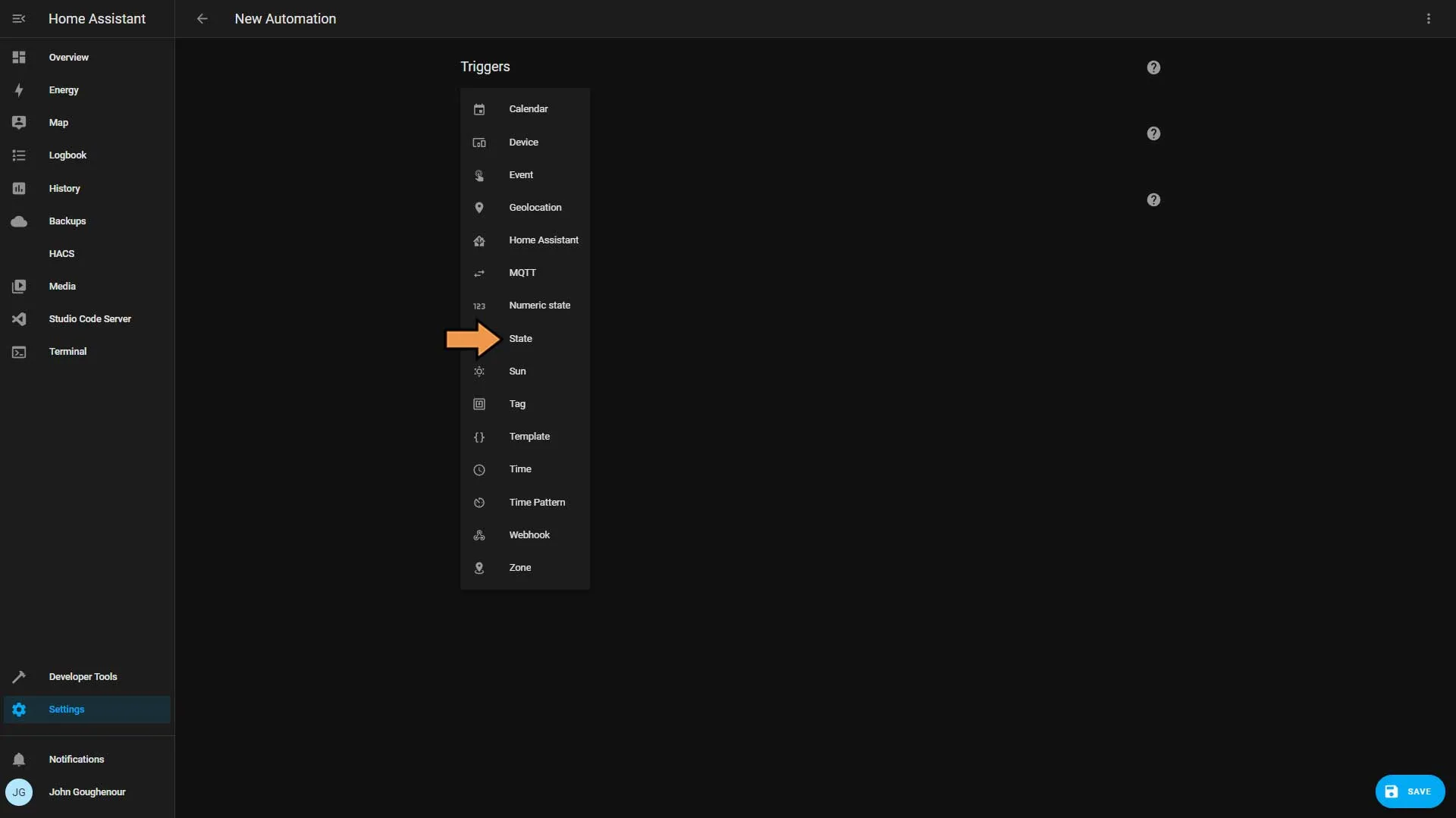Open the three-dot overflow menu

pyautogui.click(x=1428, y=19)
